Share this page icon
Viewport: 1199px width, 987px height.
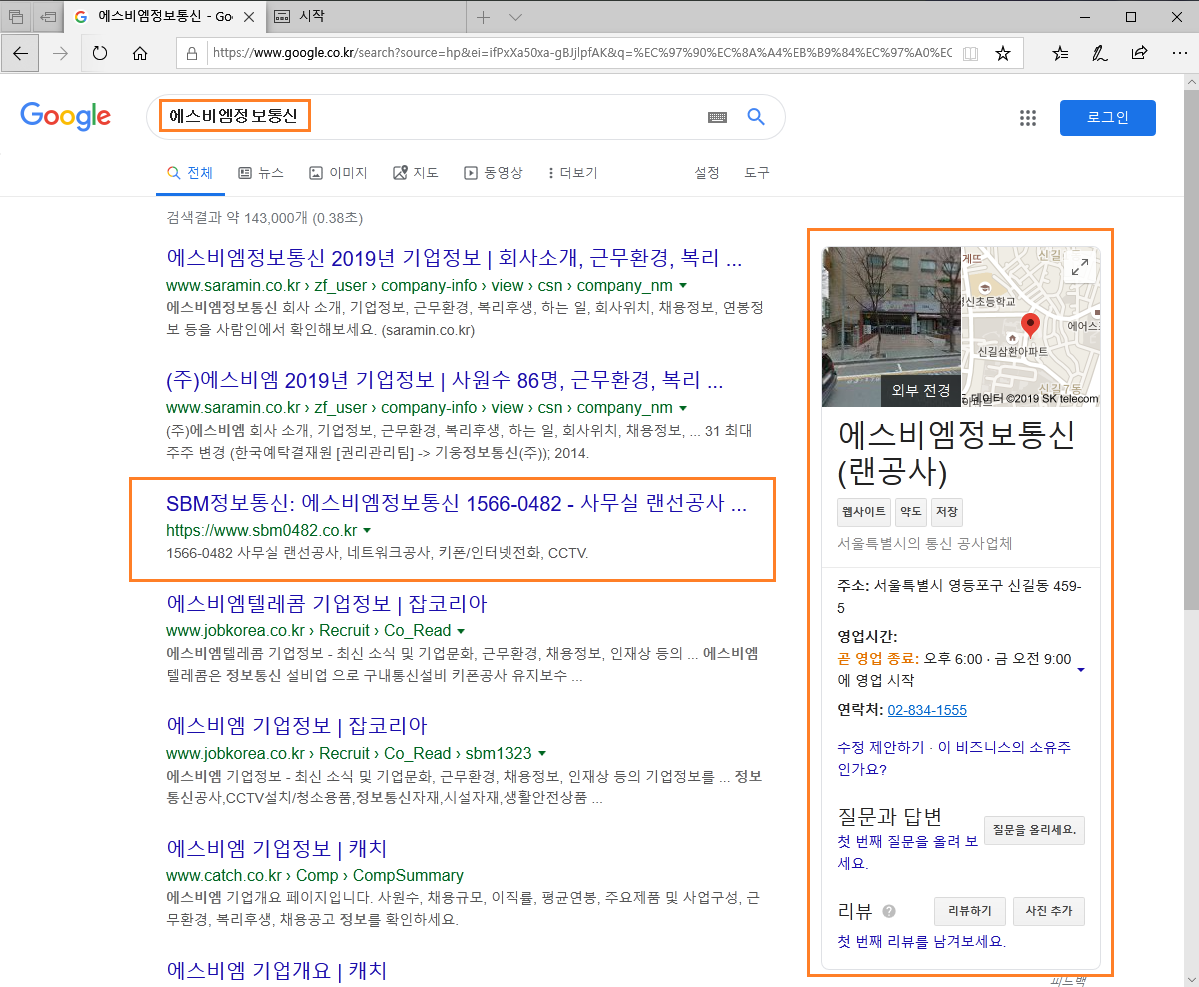pyautogui.click(x=1139, y=54)
